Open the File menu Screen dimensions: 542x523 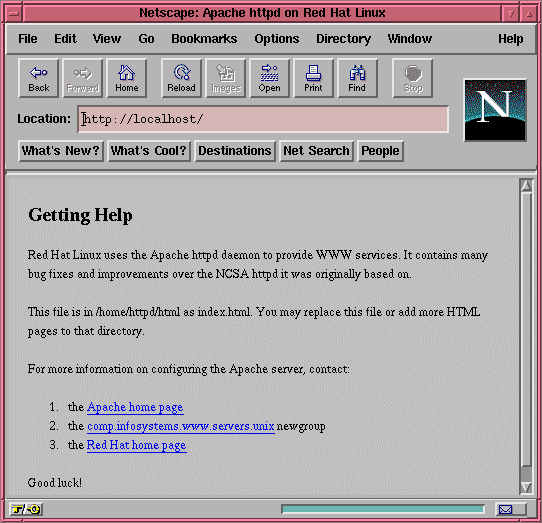click(x=28, y=39)
